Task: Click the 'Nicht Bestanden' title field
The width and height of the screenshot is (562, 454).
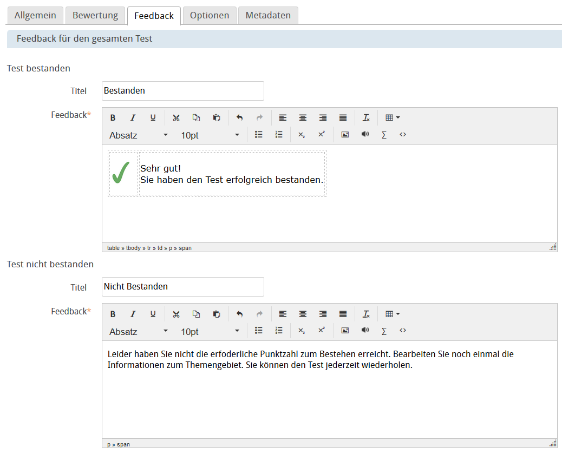Action: pos(183,287)
